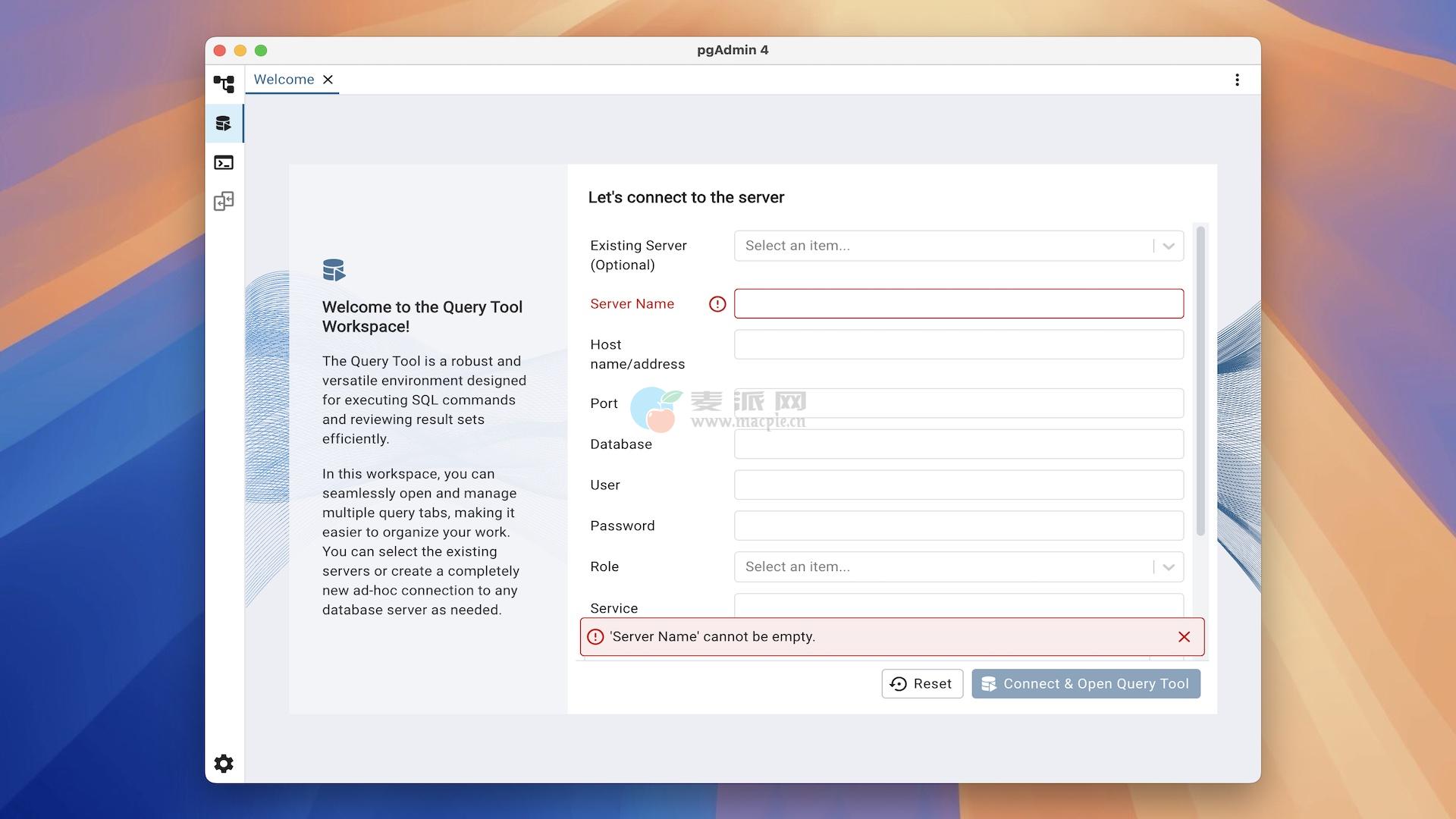Click the 'Let's connect to the server' heading
The height and width of the screenshot is (819, 1456).
pos(686,197)
